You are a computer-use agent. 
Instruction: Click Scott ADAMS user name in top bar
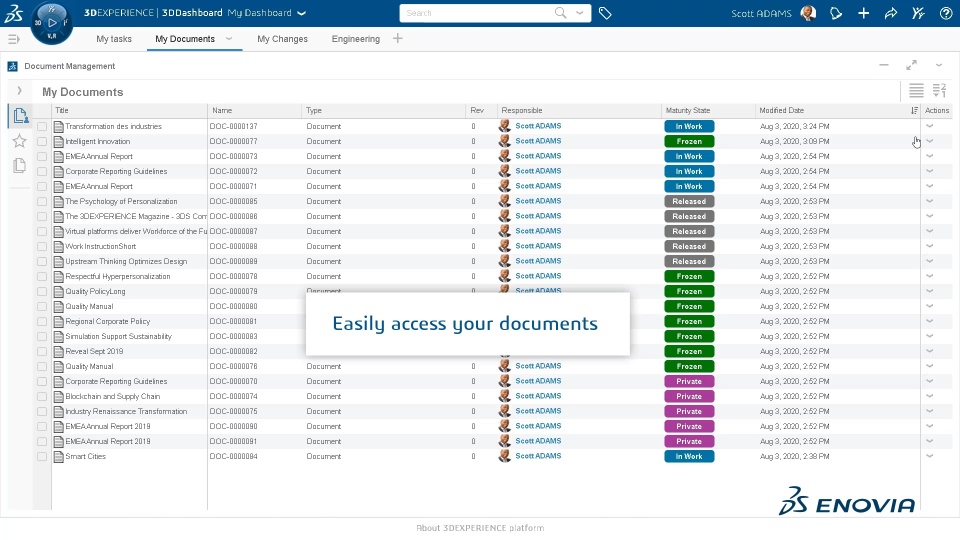coord(761,13)
